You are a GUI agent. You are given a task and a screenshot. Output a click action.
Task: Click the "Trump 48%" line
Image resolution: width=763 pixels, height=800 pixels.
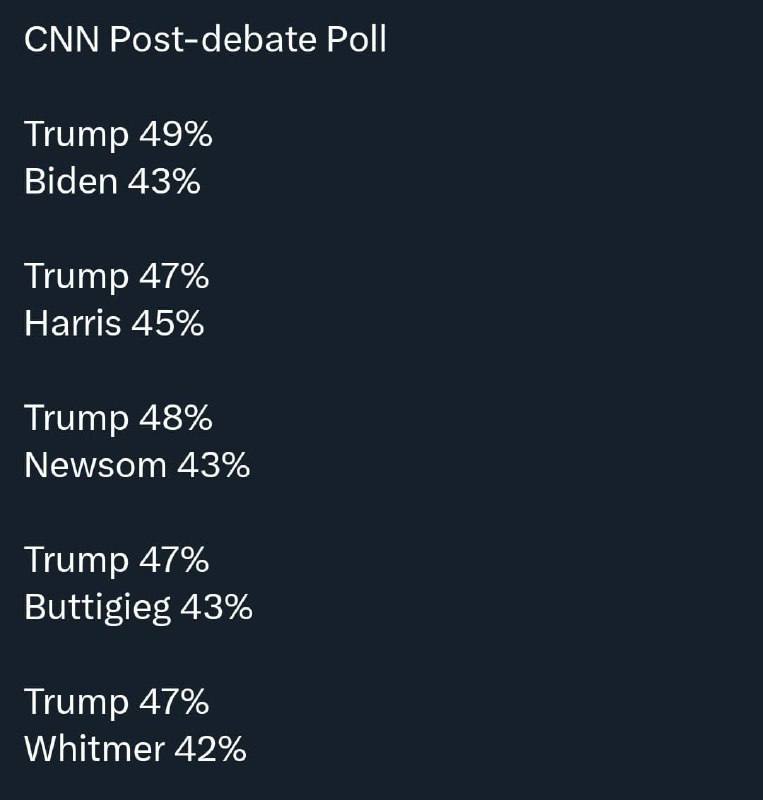118,418
